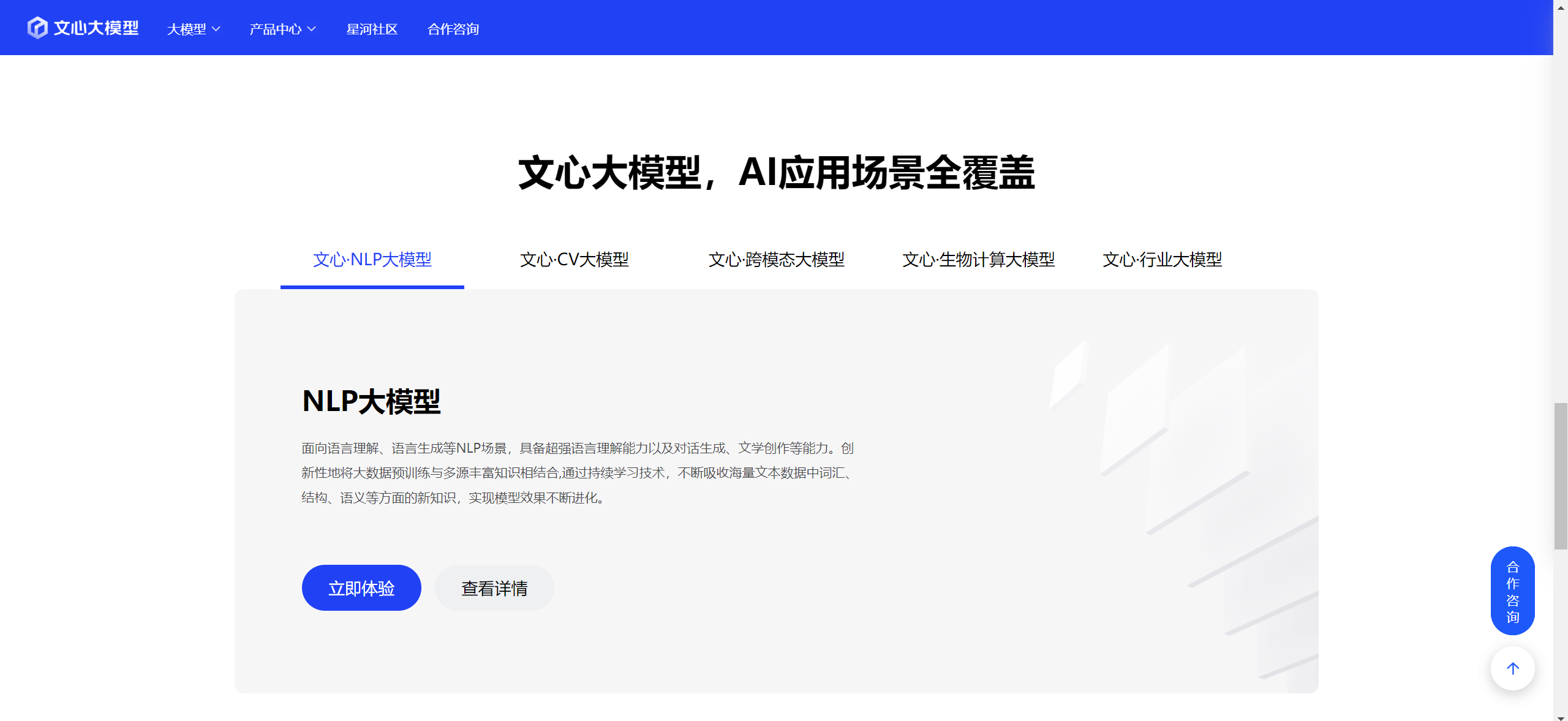The width and height of the screenshot is (1568, 721).
Task: Click the scrollbar up arrow
Action: (x=1561, y=7)
